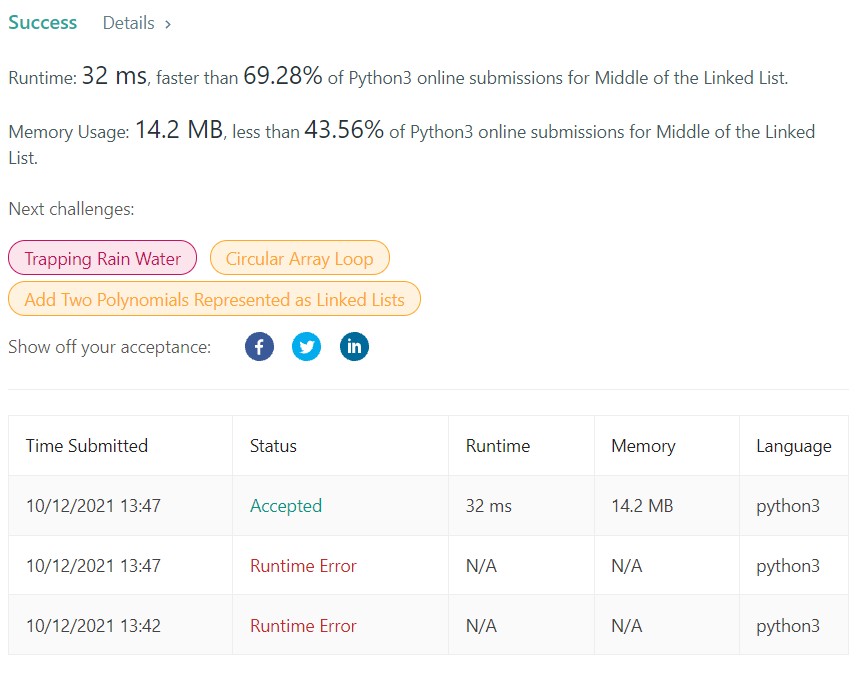Share acceptance on LinkedIn icon
Screen dimensions: 863x682
point(354,347)
